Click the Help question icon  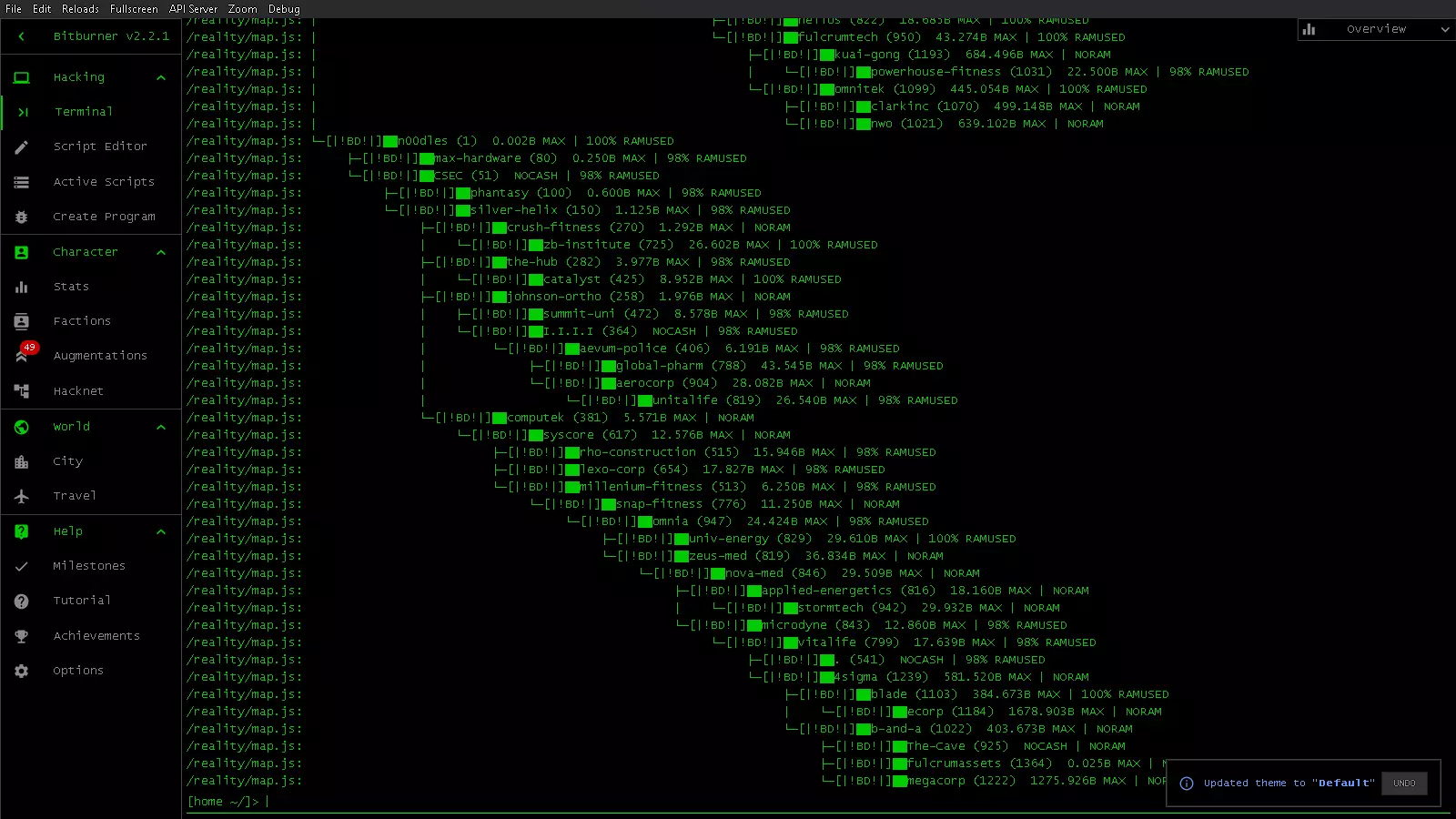pos(22,531)
